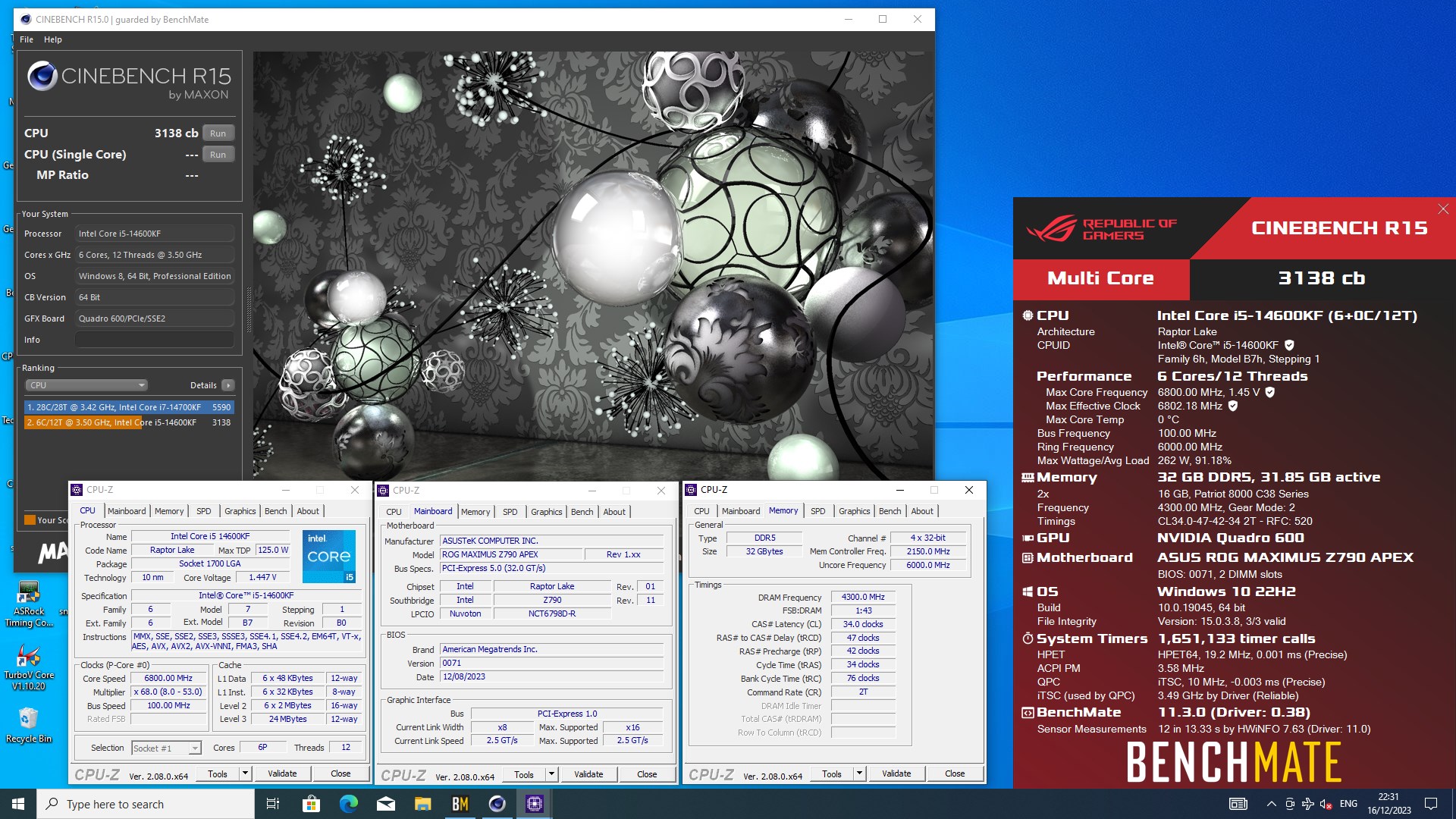Select the i5-14600KF ranking entry
Viewport: 1456px width, 819px height.
[x=129, y=422]
